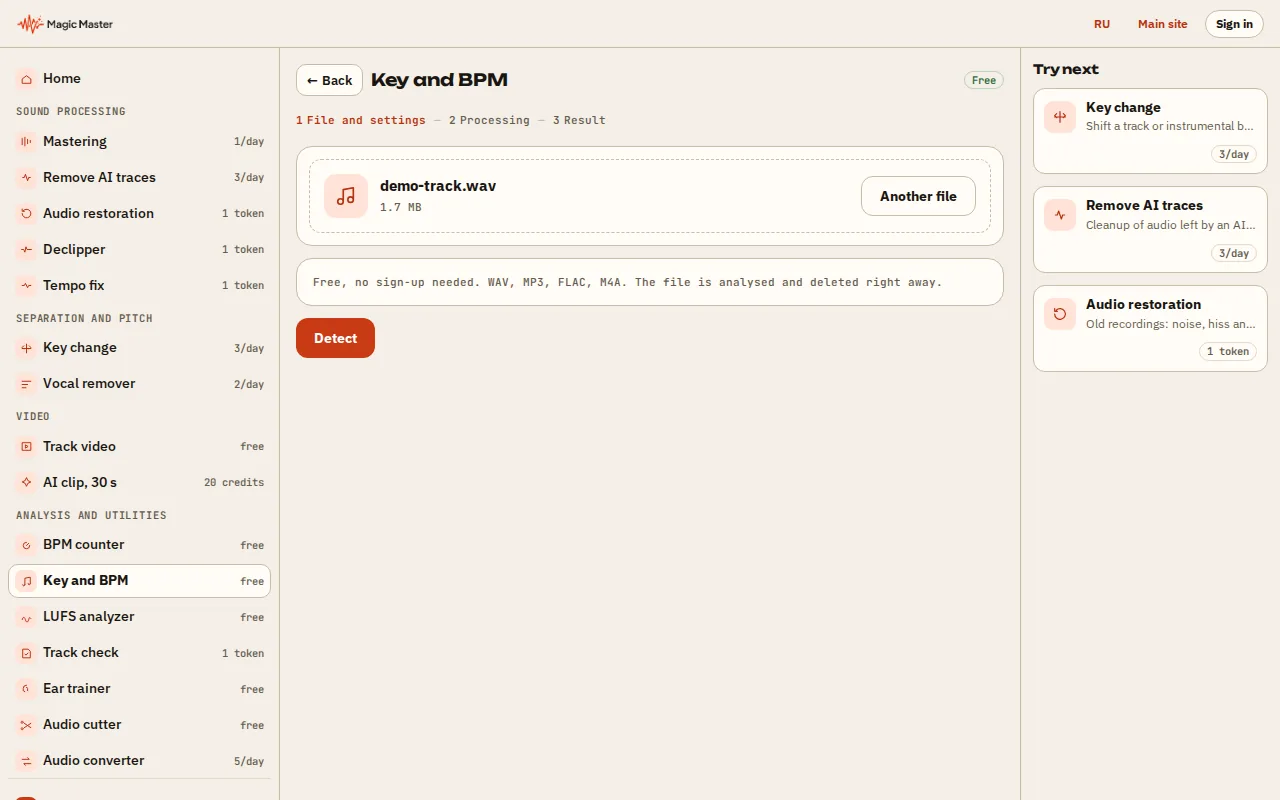Click the Key change card icon in Try next

pyautogui.click(x=1060, y=117)
